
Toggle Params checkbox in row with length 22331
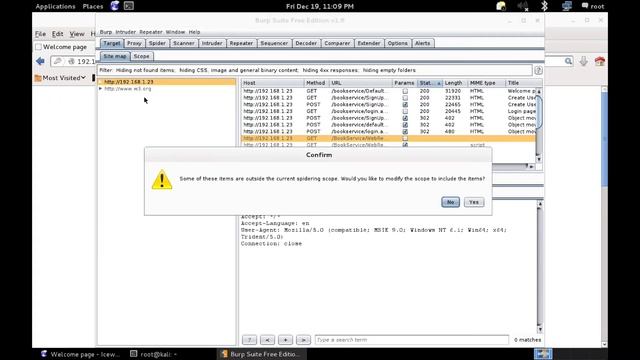[x=405, y=98]
